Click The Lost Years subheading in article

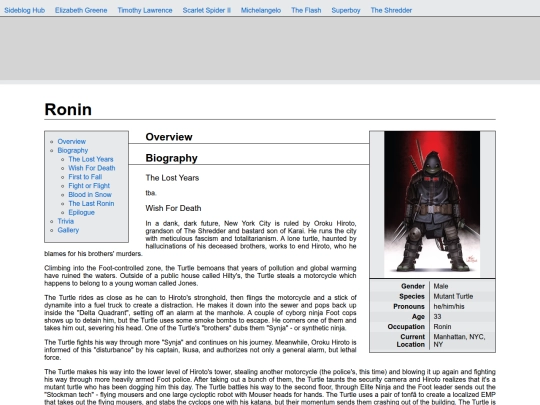pos(172,178)
